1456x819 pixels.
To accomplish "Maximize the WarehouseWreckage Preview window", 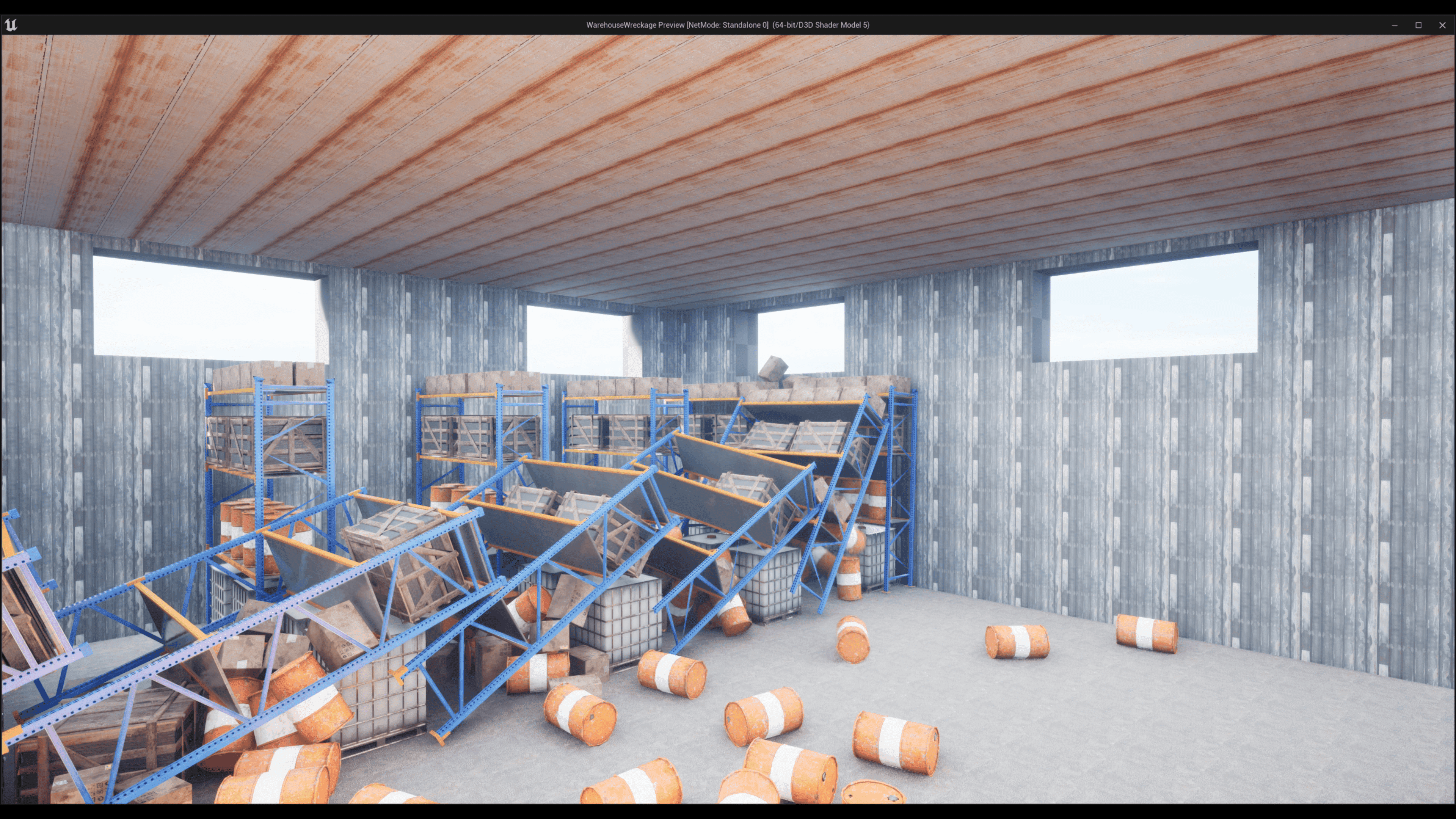I will 1418,25.
